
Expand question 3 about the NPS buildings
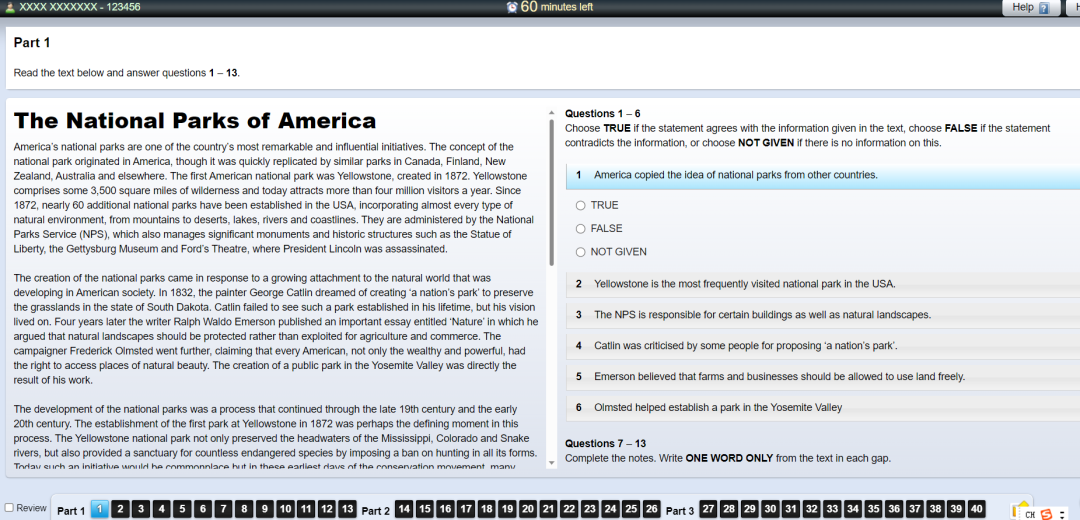[x=822, y=315]
